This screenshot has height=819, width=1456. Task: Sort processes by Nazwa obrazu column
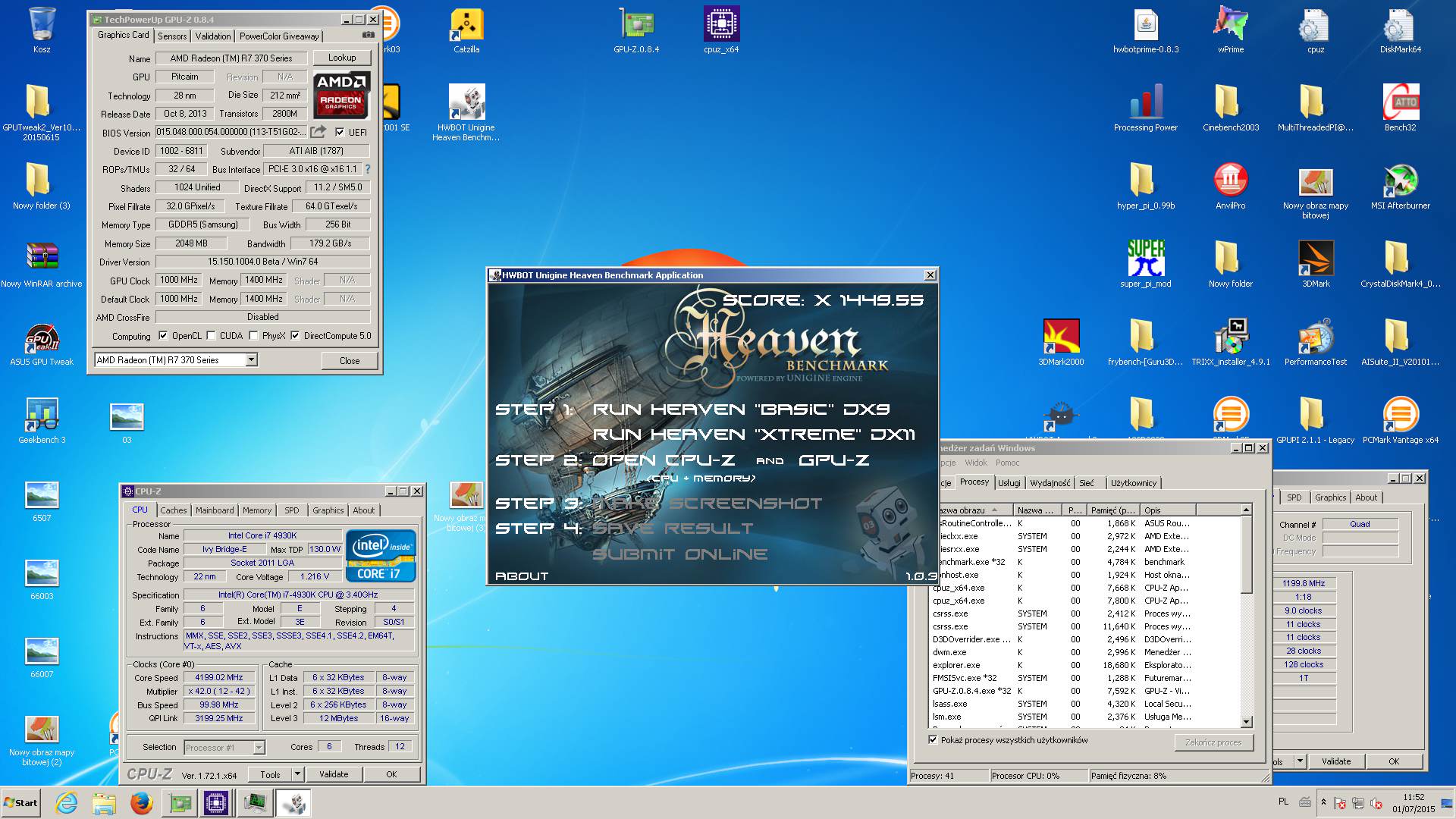pyautogui.click(x=972, y=510)
